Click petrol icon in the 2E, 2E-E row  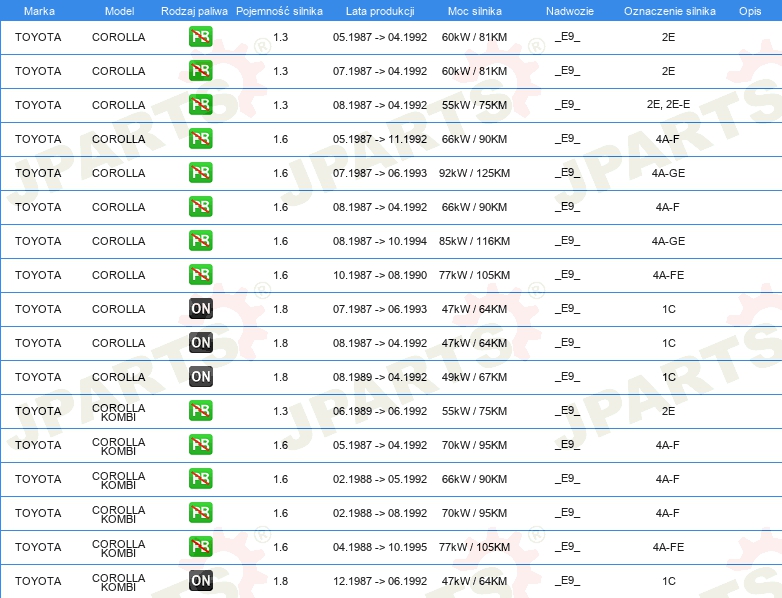[200, 105]
